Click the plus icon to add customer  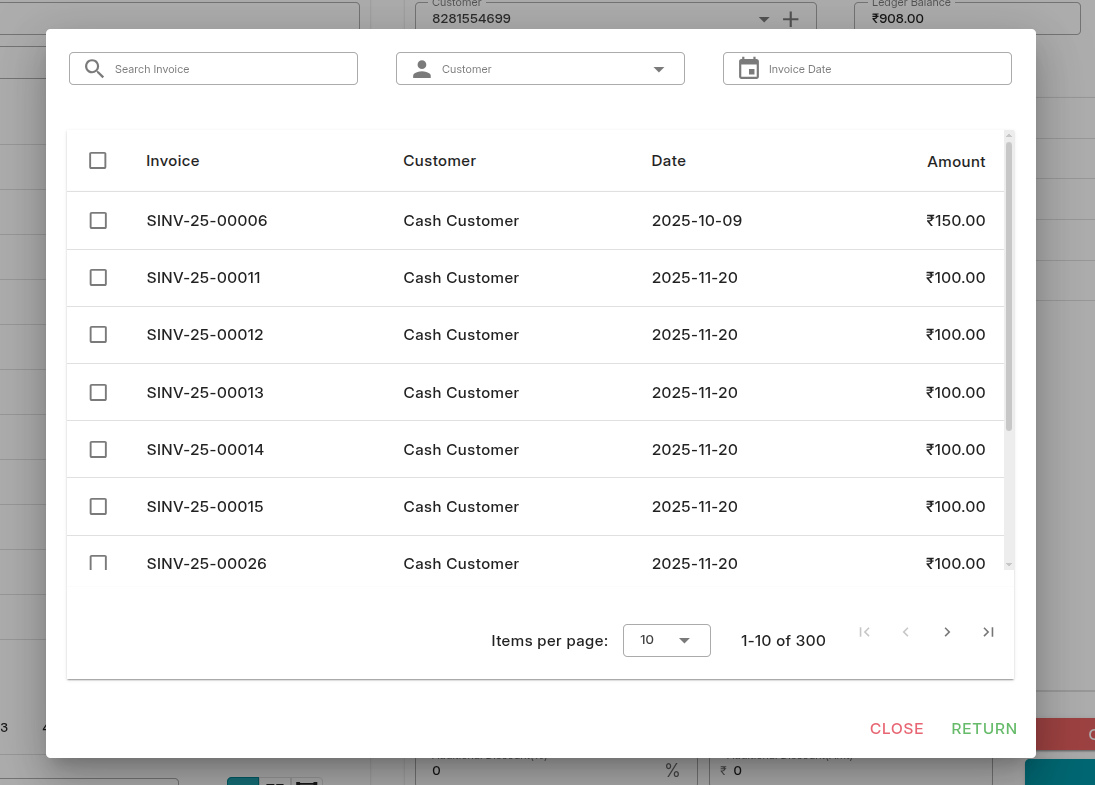pos(791,19)
